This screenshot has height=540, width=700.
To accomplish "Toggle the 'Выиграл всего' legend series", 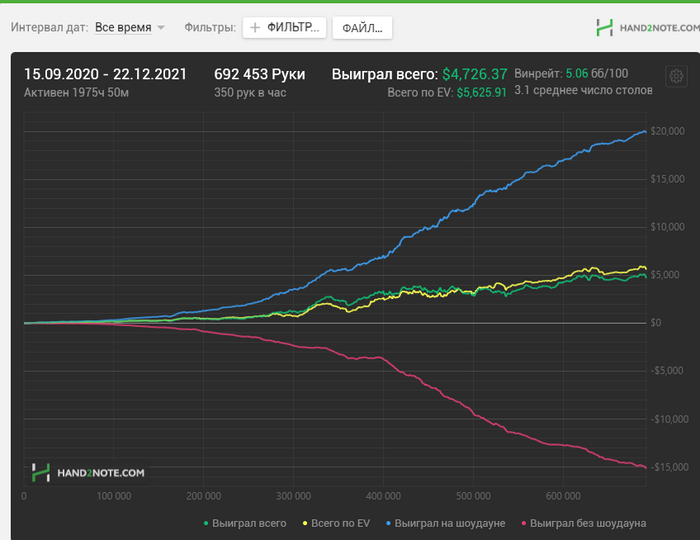I will pyautogui.click(x=245, y=523).
